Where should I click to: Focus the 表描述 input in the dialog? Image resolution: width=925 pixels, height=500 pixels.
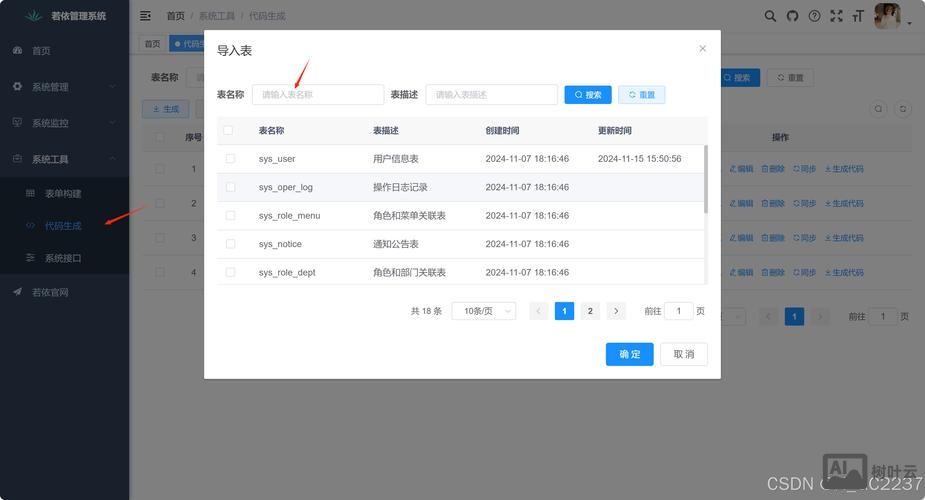click(x=491, y=94)
